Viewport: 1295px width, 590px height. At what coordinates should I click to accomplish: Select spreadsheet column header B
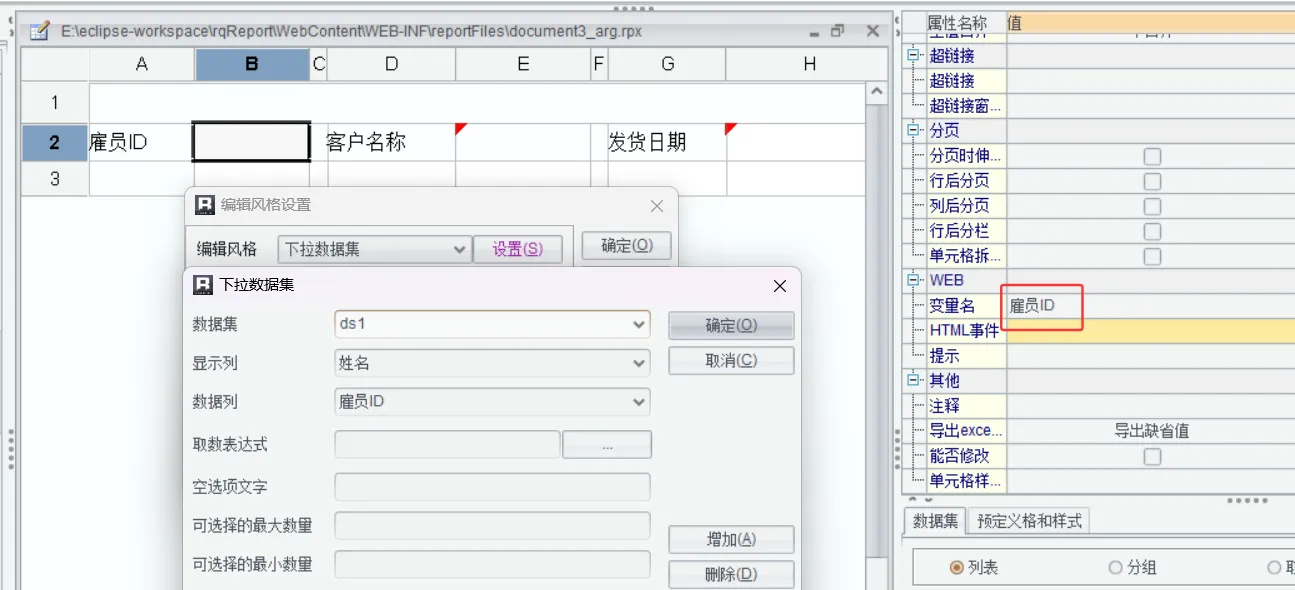pos(250,63)
